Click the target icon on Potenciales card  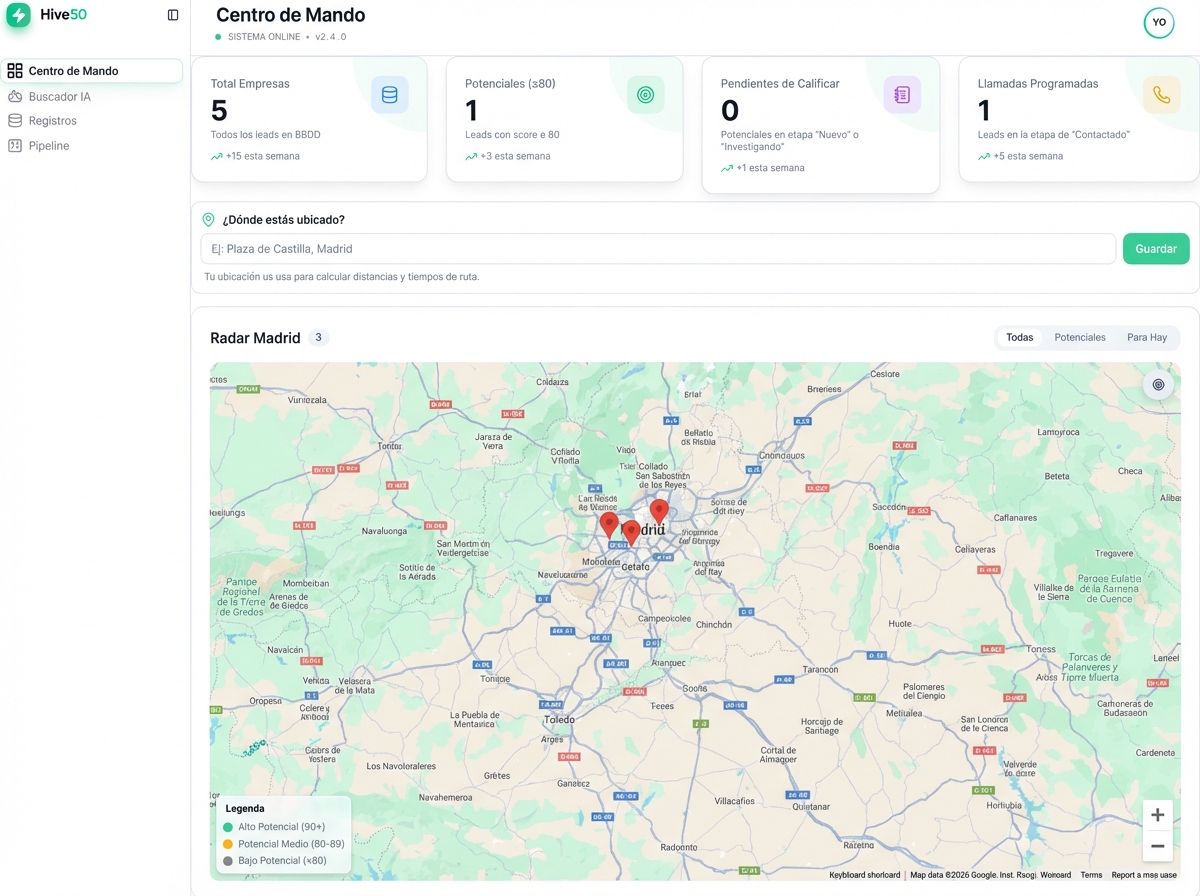[645, 94]
